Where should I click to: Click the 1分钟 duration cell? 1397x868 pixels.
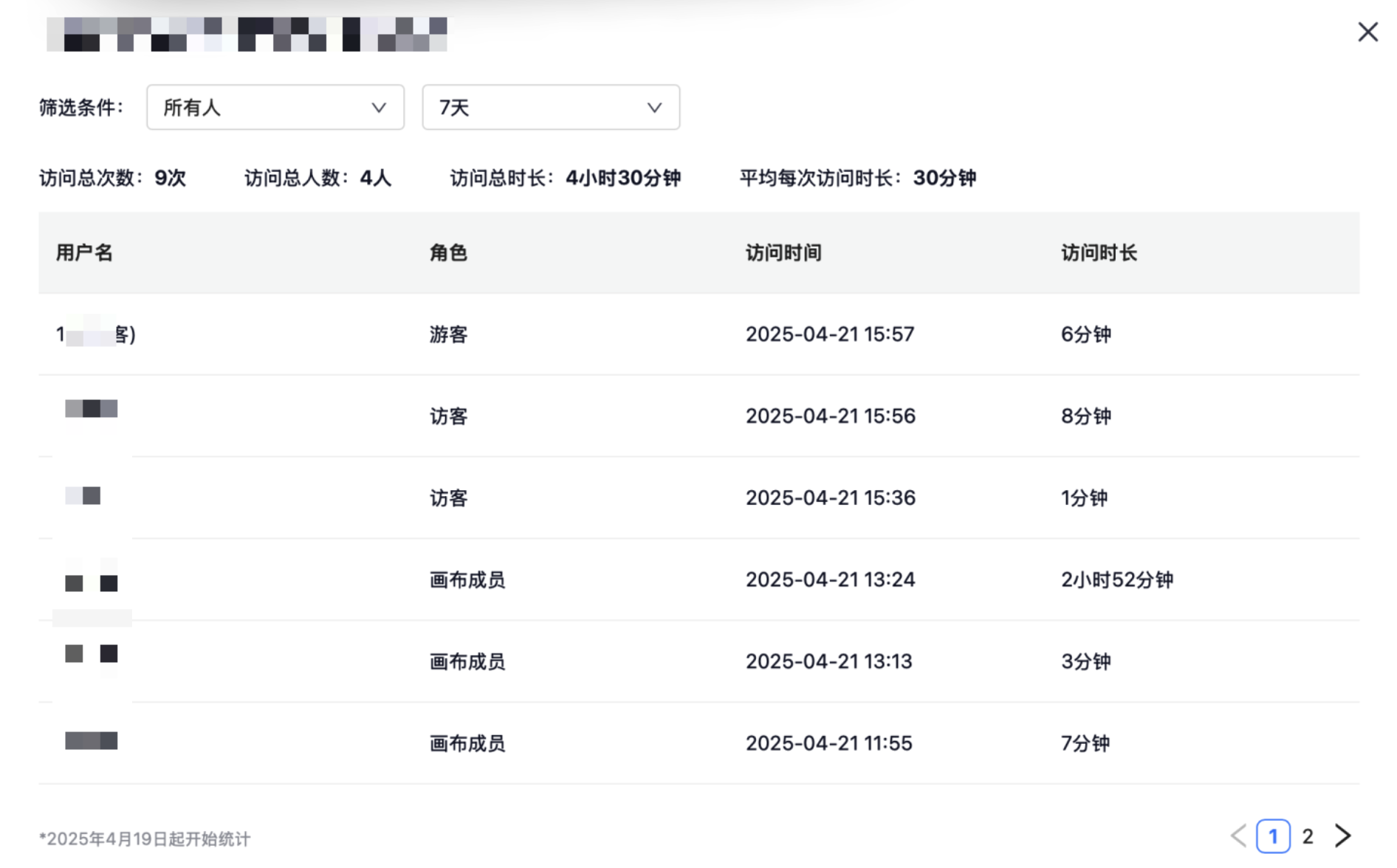[x=1084, y=498]
